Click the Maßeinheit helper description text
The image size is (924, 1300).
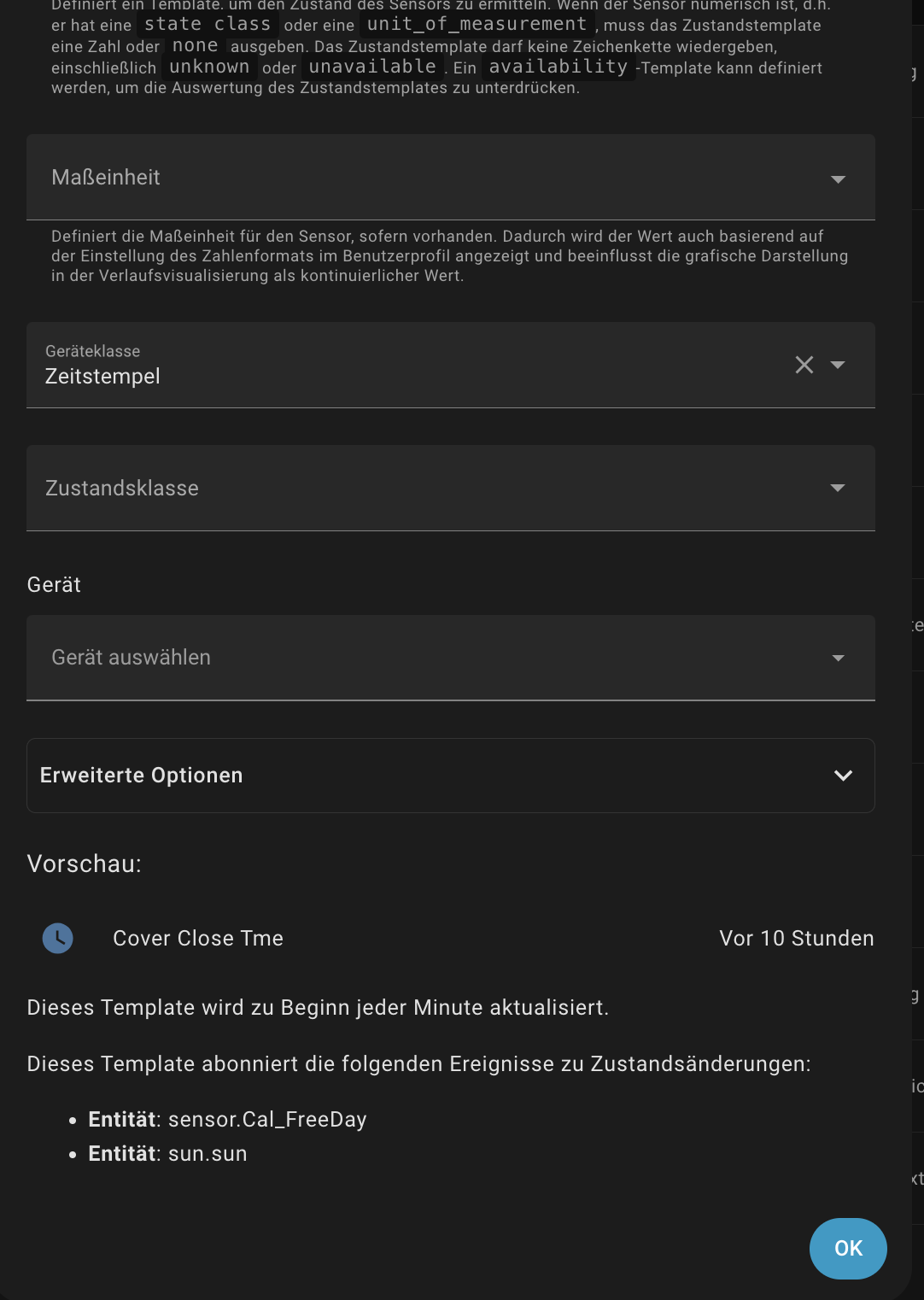[x=449, y=255]
